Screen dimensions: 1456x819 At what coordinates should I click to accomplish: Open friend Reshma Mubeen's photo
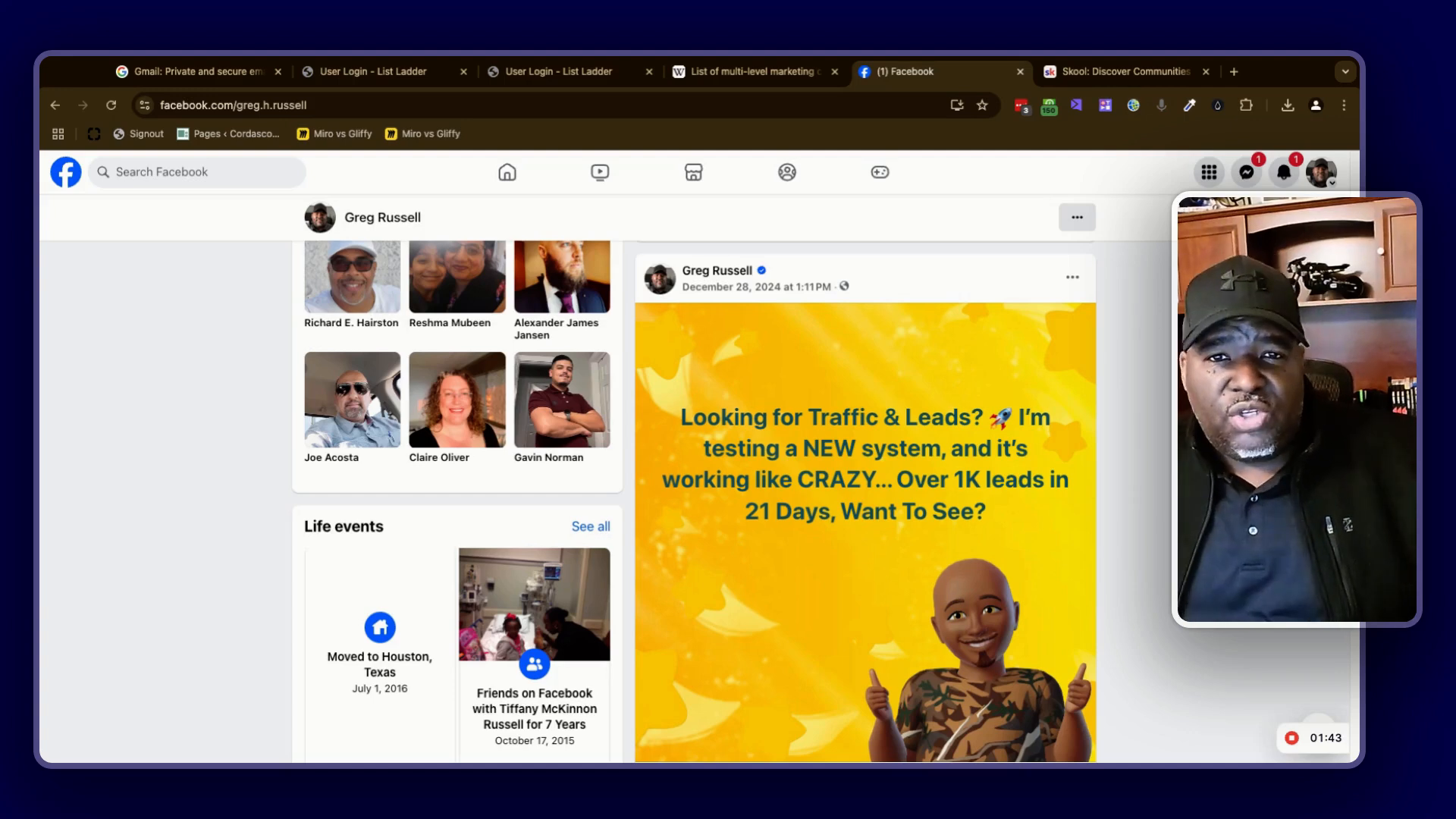(x=457, y=277)
